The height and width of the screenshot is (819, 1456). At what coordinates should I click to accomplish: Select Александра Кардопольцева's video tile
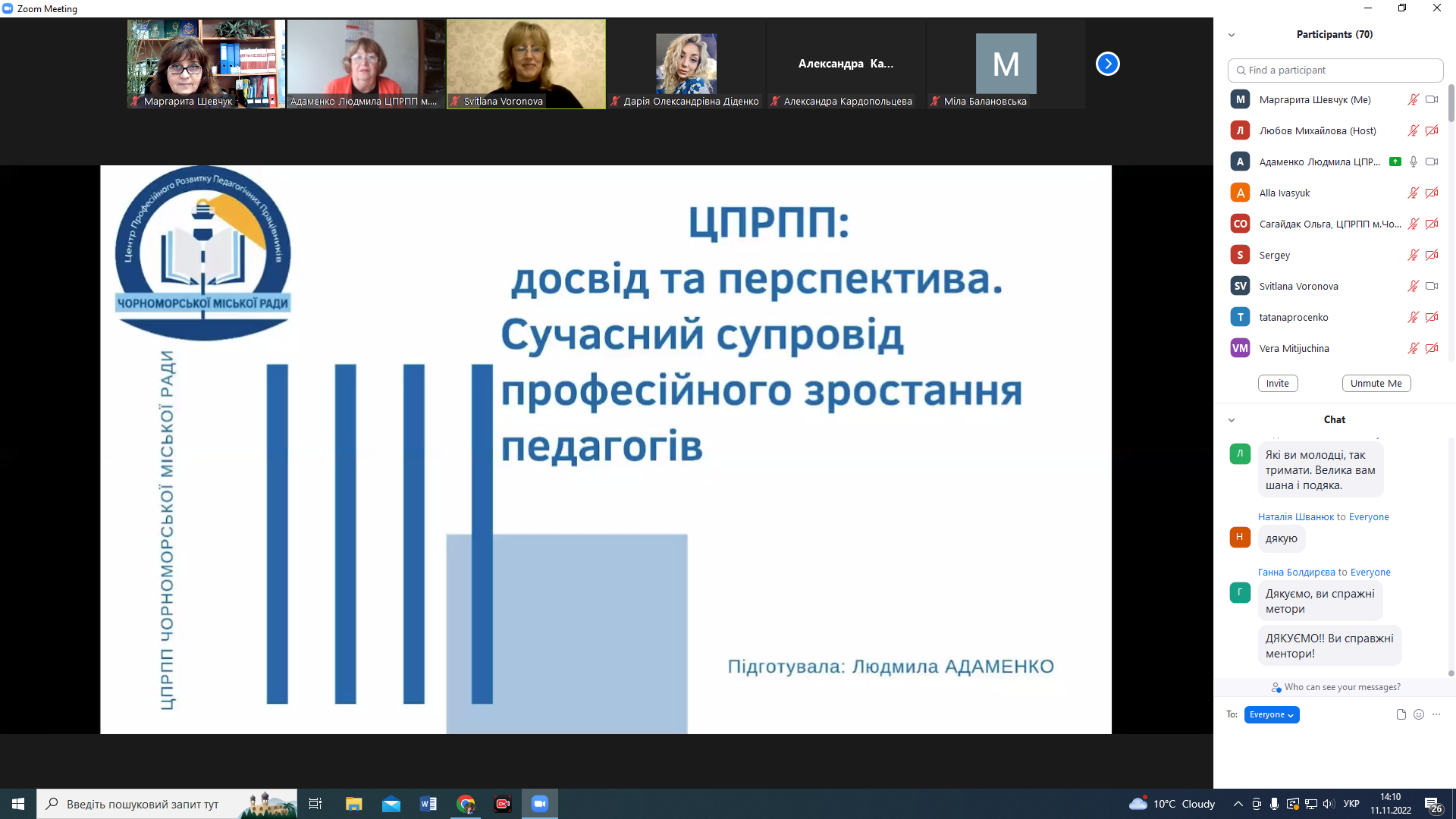coord(846,64)
